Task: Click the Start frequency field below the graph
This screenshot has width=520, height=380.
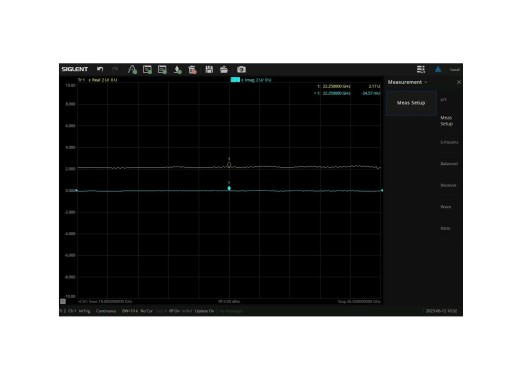Action: click(x=105, y=301)
